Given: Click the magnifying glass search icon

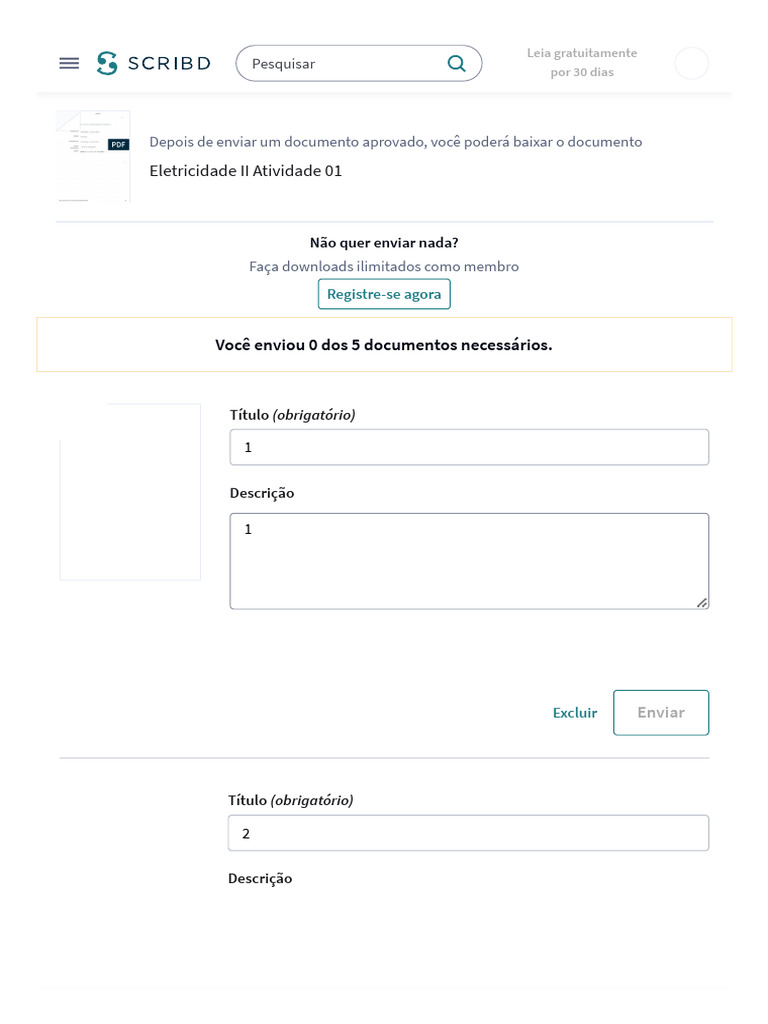Looking at the screenshot, I should [x=456, y=63].
